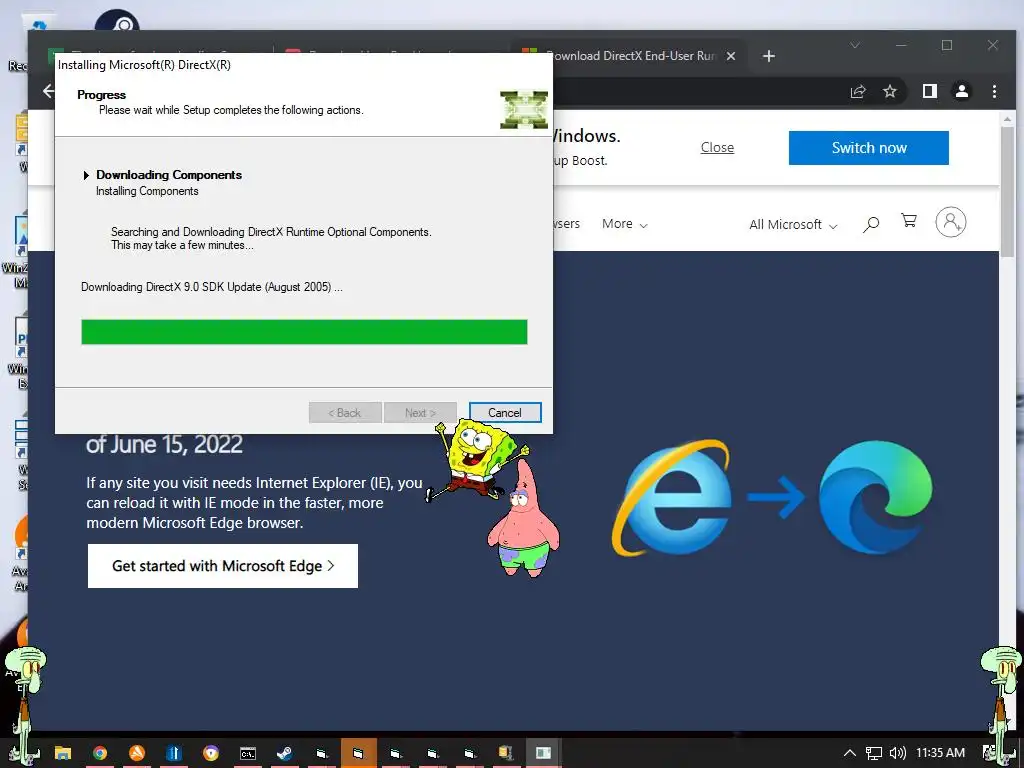Close the Download DirectX End-User Runtime tab
Image resolution: width=1024 pixels, height=768 pixels.
click(x=731, y=56)
